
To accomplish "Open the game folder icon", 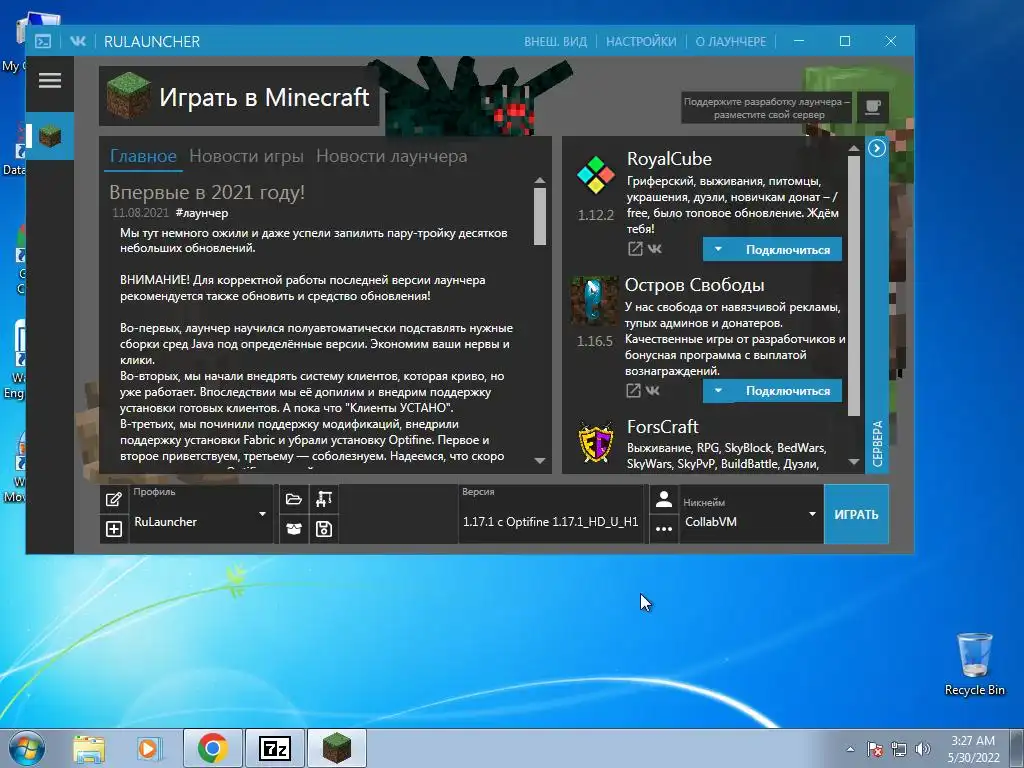I will pyautogui.click(x=294, y=500).
